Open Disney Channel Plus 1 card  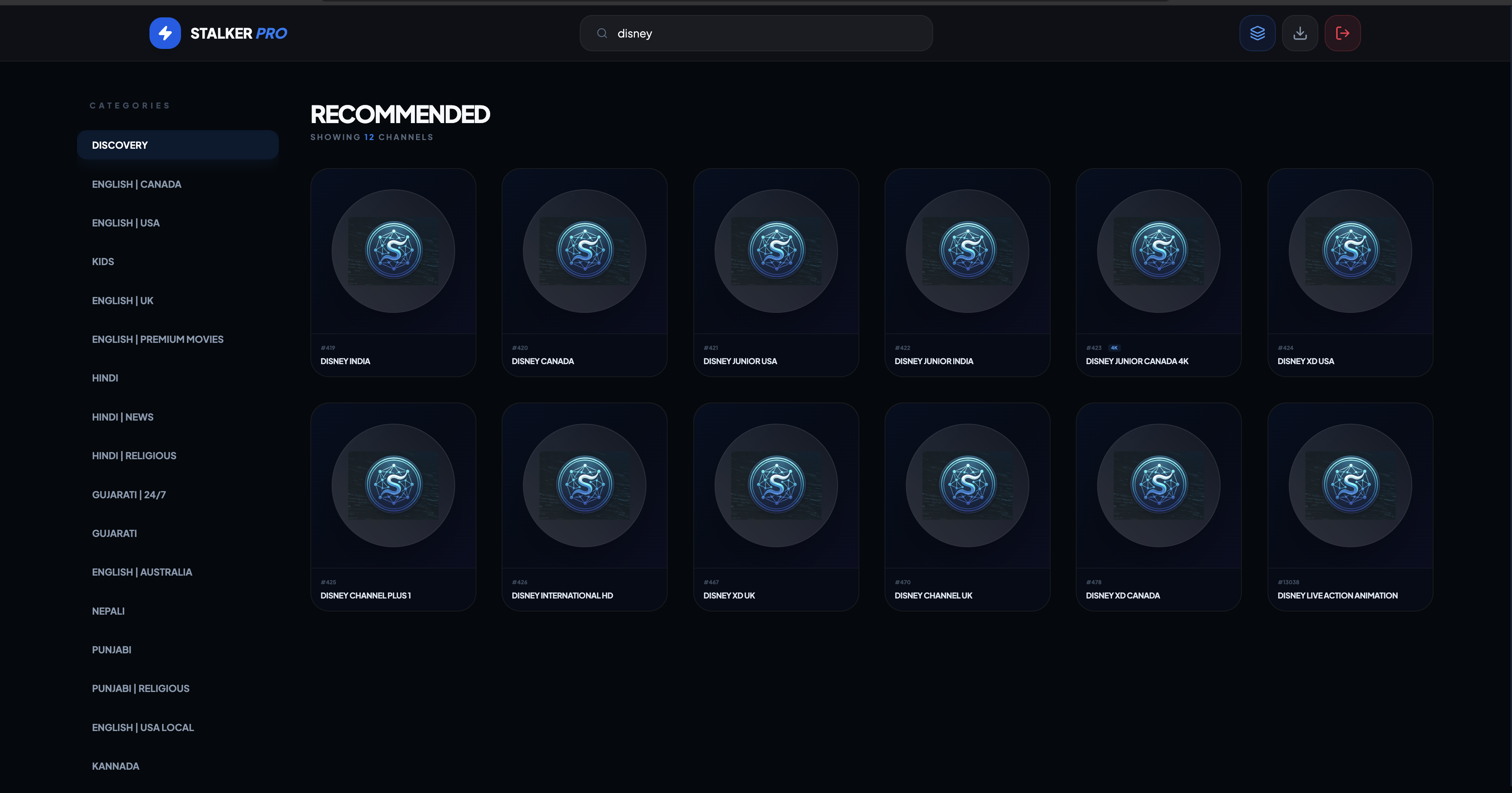393,507
